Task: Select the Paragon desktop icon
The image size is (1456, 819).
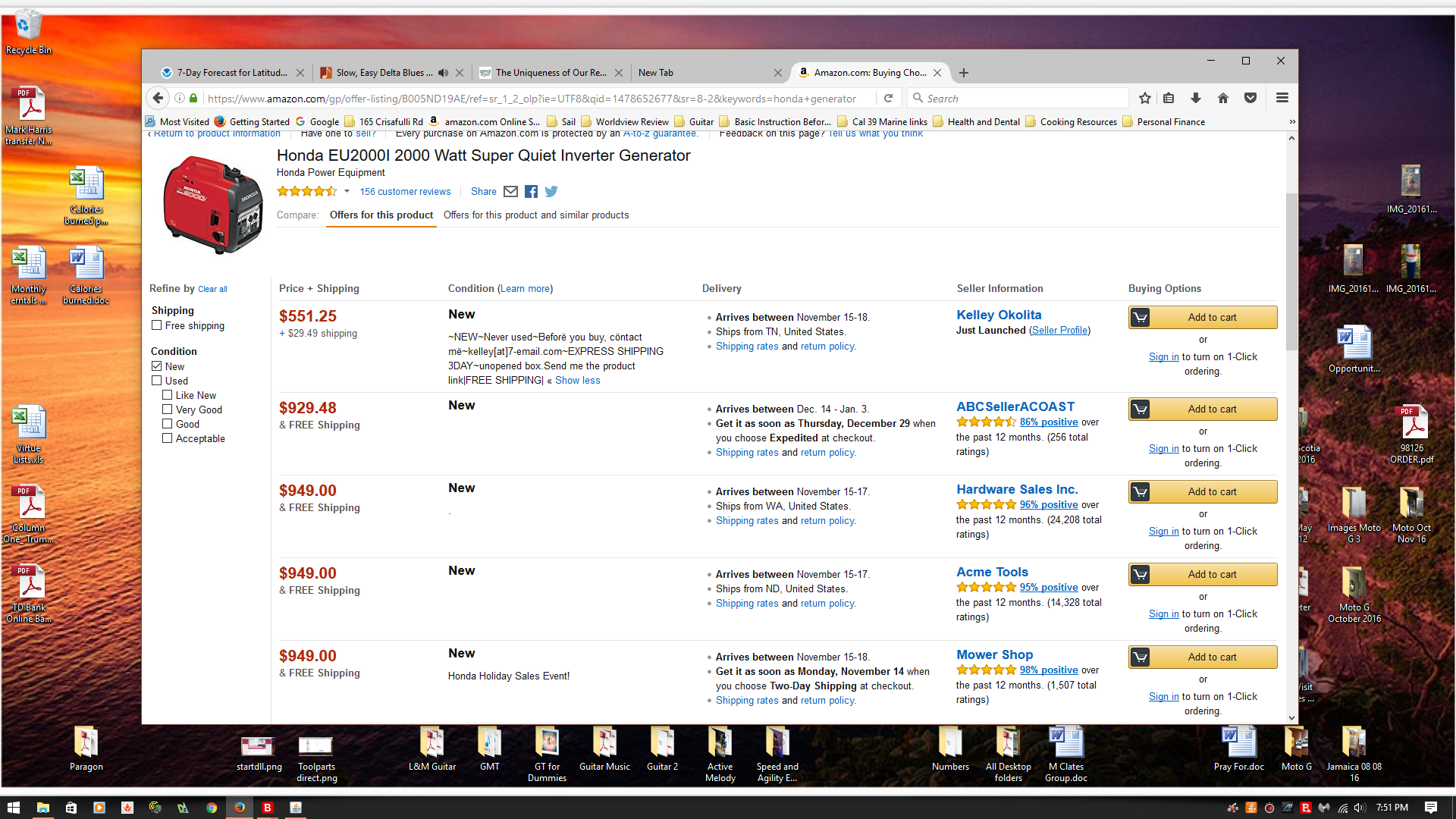Action: 86,750
